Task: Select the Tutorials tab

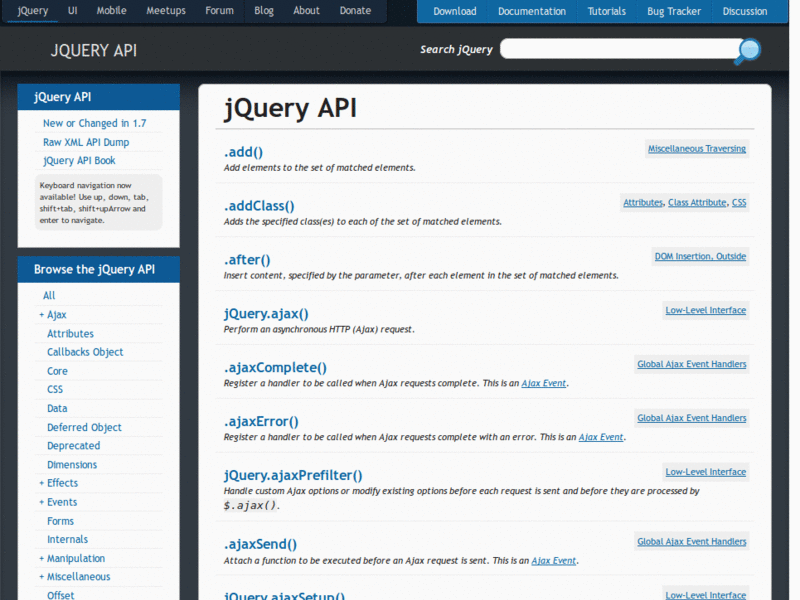Action: 606,11
